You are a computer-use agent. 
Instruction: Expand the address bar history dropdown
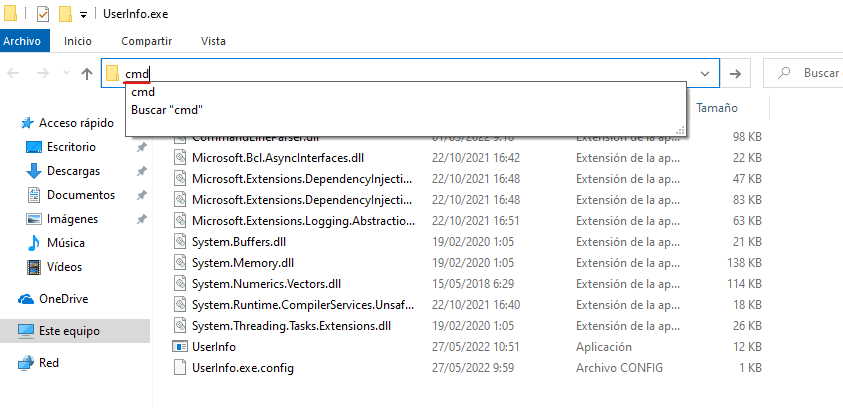point(706,74)
